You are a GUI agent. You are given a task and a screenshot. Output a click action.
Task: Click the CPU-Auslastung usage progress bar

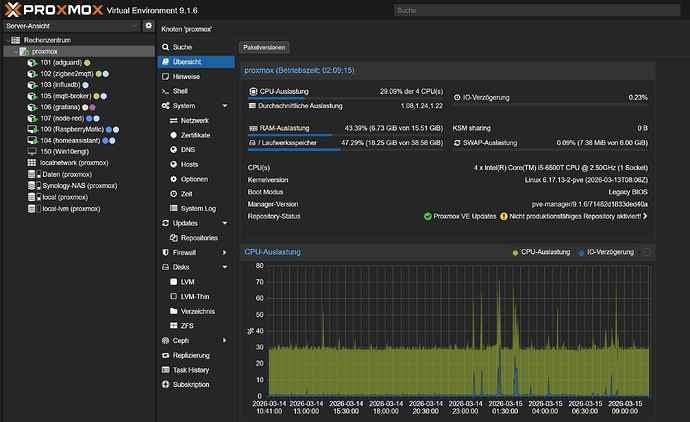pos(345,98)
